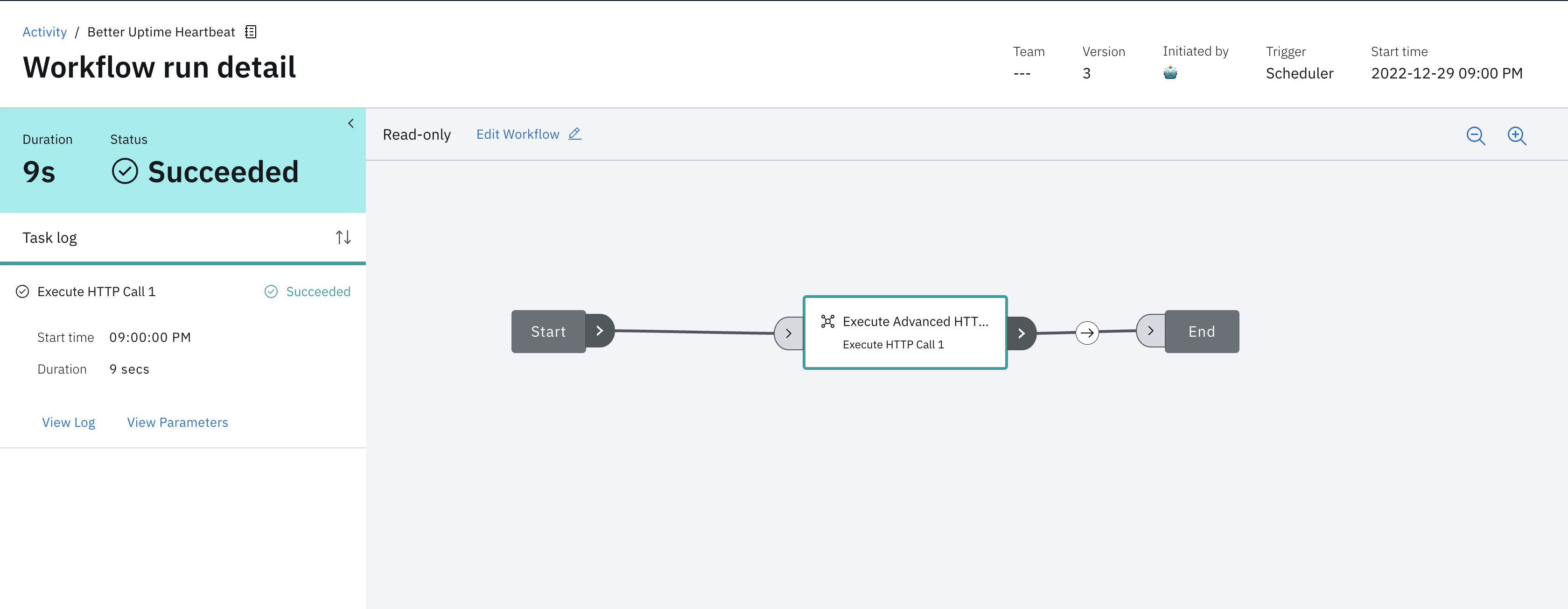
Task: Click the Version value 3
Action: pyautogui.click(x=1086, y=73)
